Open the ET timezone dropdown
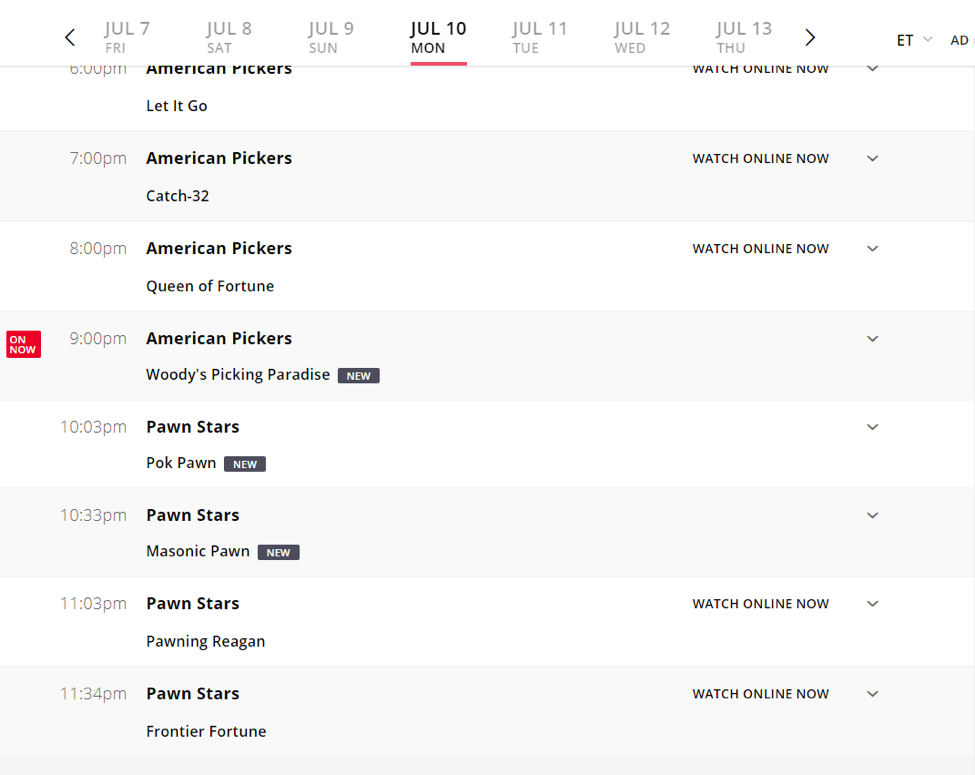The height and width of the screenshot is (775, 975). 914,40
